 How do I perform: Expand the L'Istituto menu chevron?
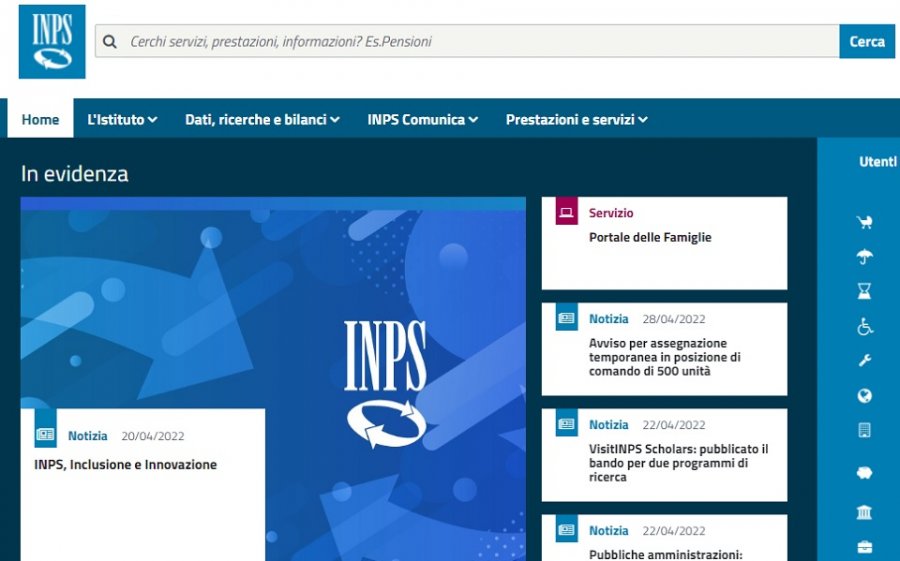pos(152,119)
